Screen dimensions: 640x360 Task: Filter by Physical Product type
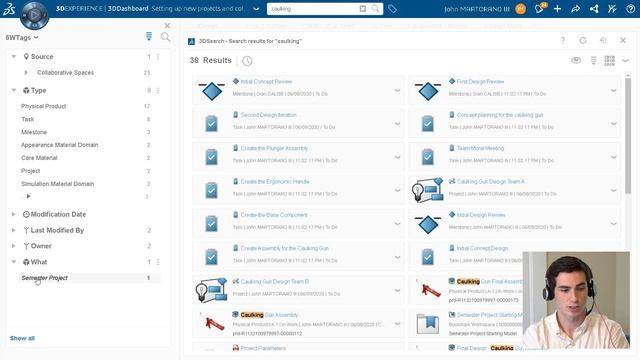pos(43,106)
